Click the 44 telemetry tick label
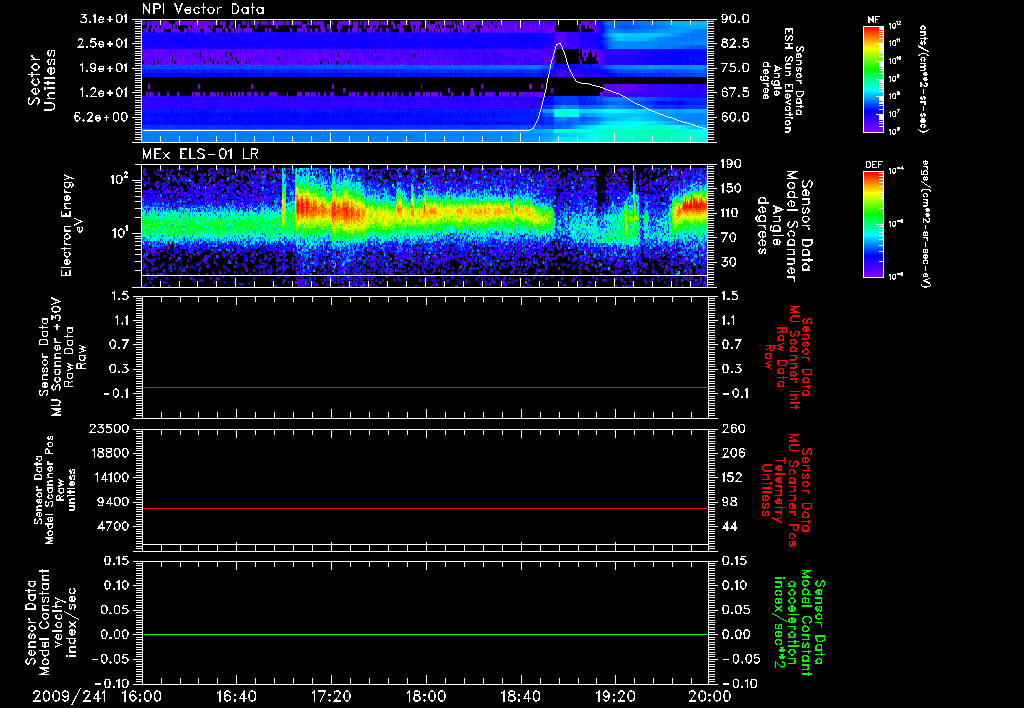 click(x=728, y=526)
